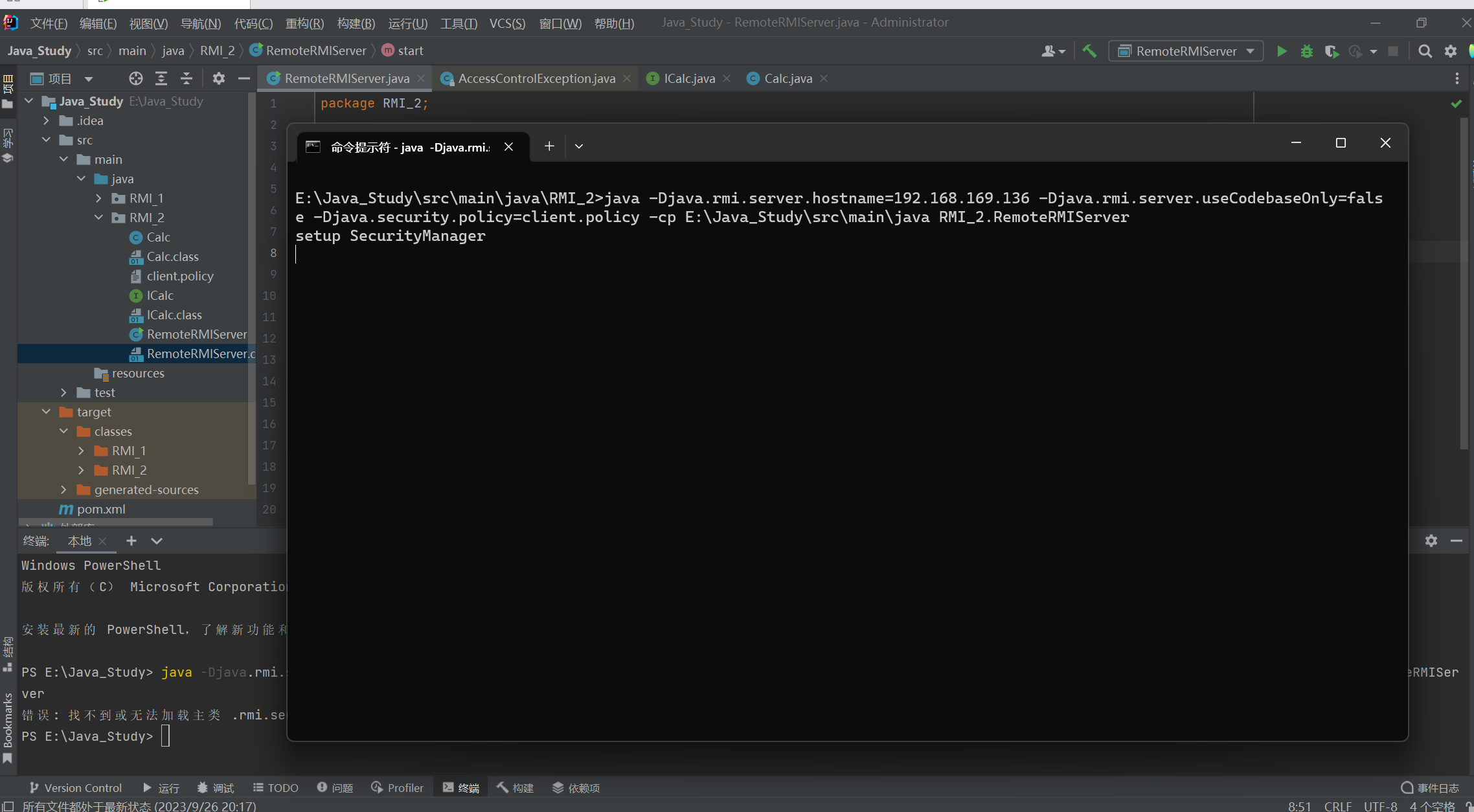Open new tab in Command Prompt window
The height and width of the screenshot is (812, 1474).
(549, 146)
